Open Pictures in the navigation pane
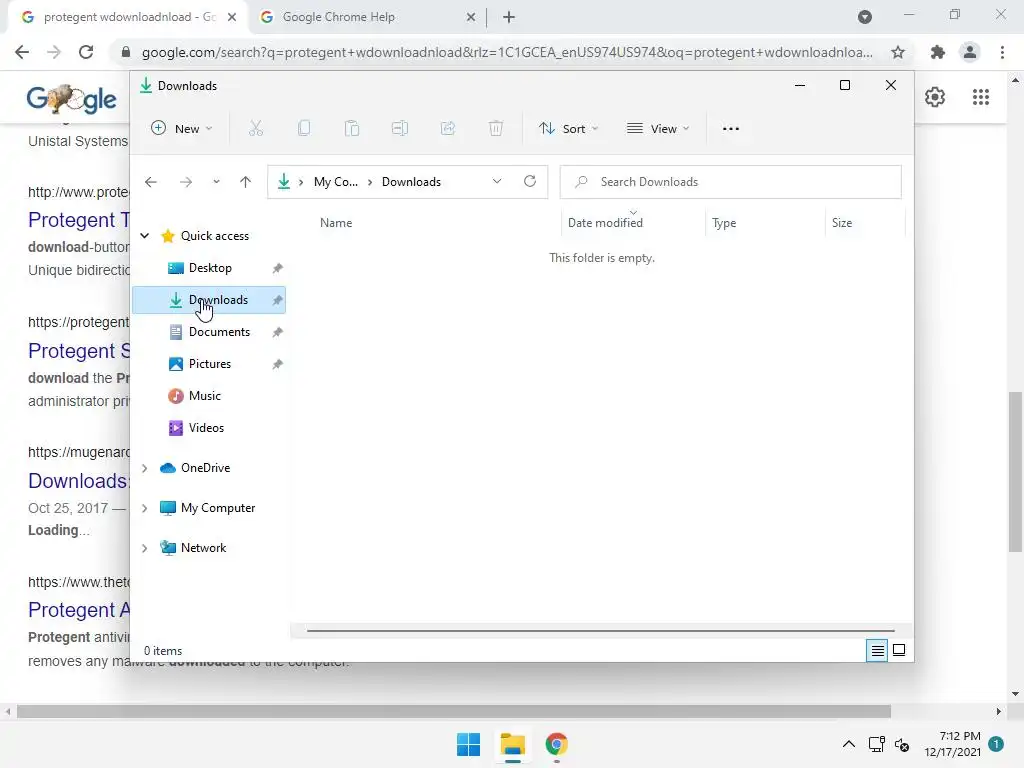The width and height of the screenshot is (1024, 768). [210, 364]
